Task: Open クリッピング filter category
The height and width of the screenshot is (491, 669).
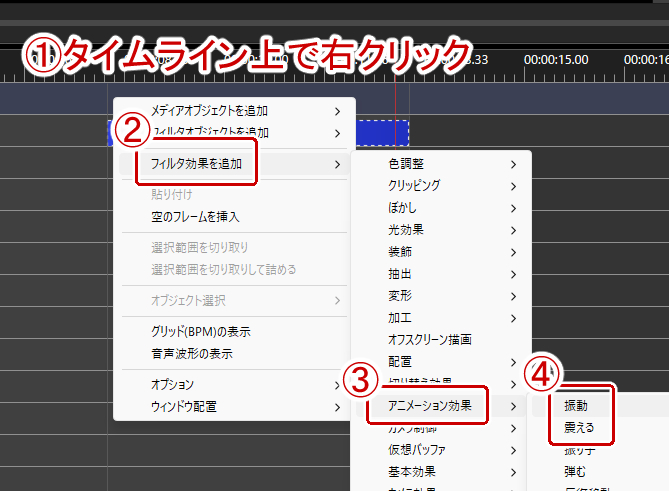Action: point(441,186)
